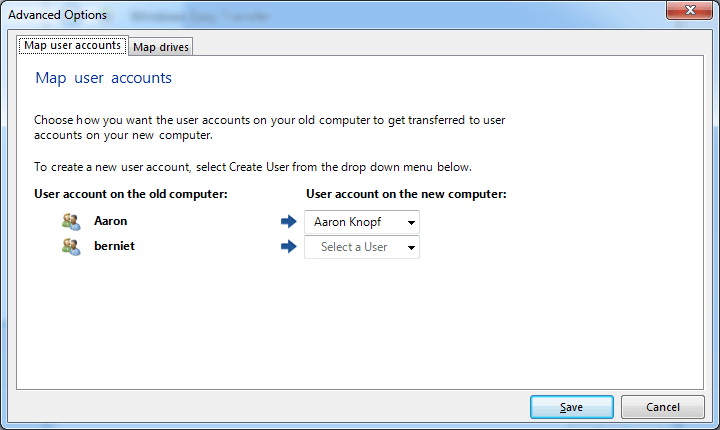The height and width of the screenshot is (430, 720).
Task: Close the Advanced Options window
Action: pyautogui.click(x=689, y=10)
